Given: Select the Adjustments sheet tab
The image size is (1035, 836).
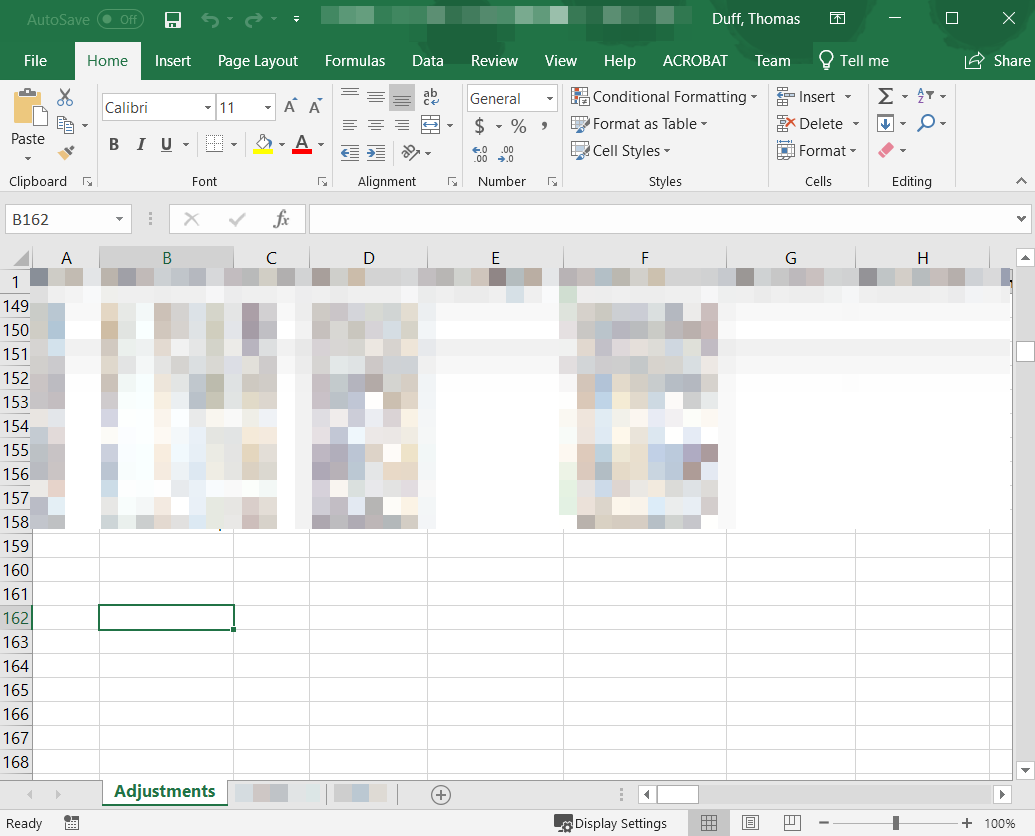Looking at the screenshot, I should click(164, 791).
